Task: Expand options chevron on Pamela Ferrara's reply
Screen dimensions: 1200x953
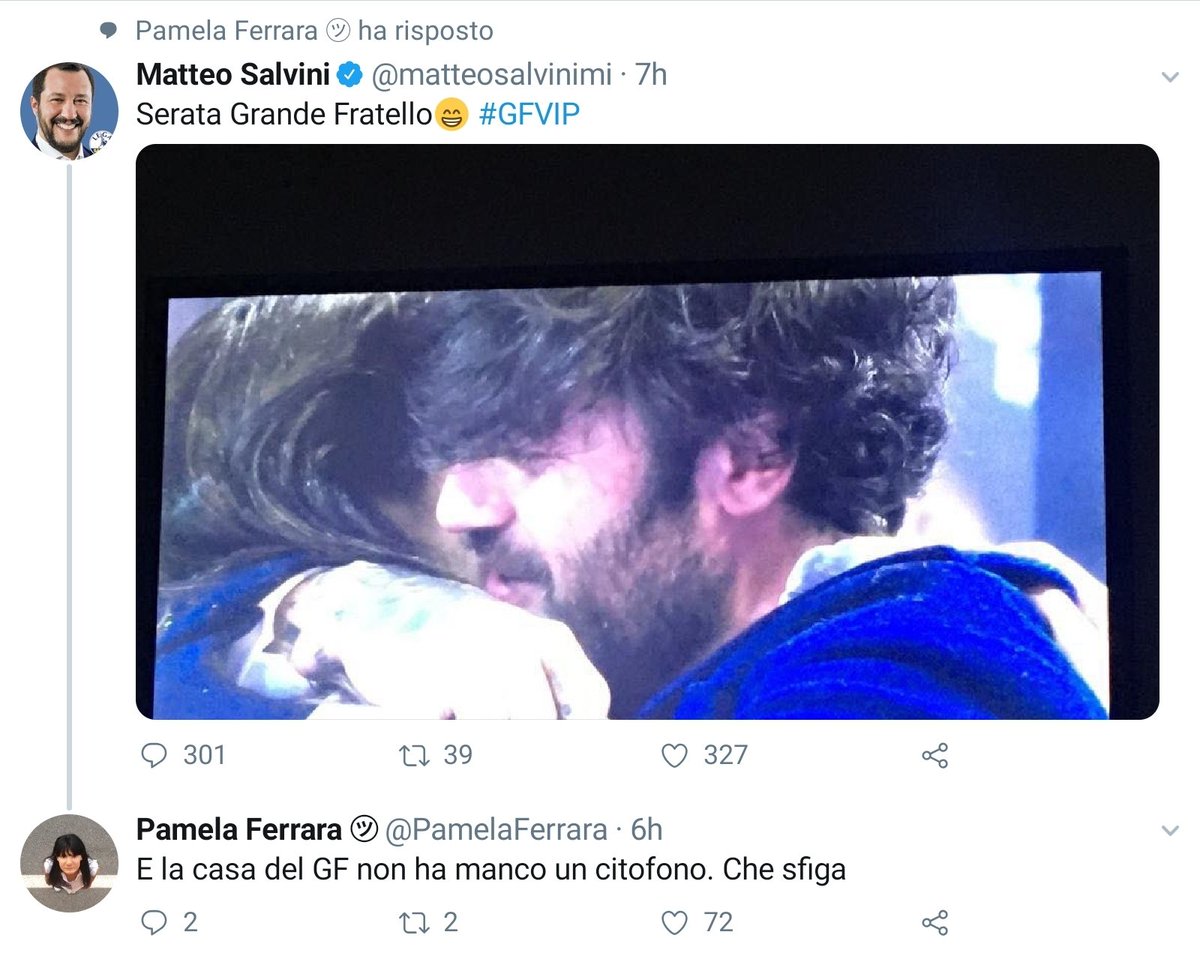Action: 1169,831
